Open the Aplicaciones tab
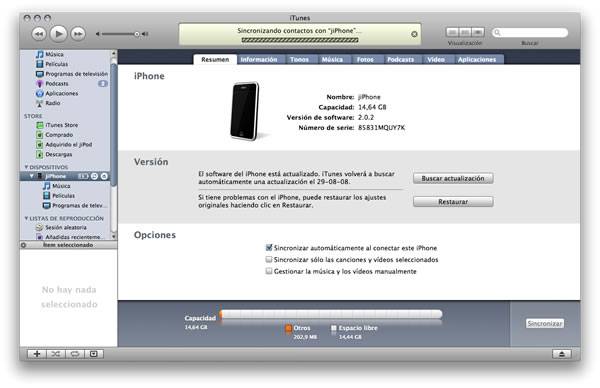Screen dimensions: 600x388 click(x=476, y=59)
